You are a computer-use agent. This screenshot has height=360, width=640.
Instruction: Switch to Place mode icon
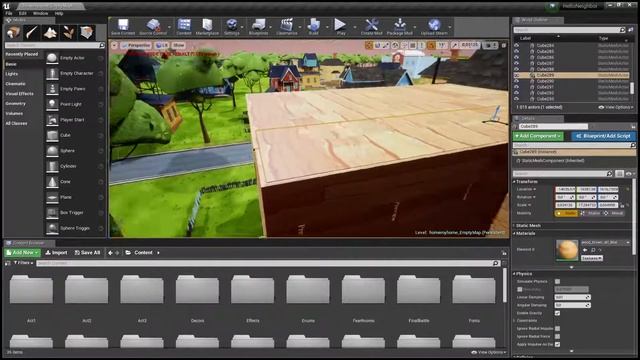pos(13,33)
